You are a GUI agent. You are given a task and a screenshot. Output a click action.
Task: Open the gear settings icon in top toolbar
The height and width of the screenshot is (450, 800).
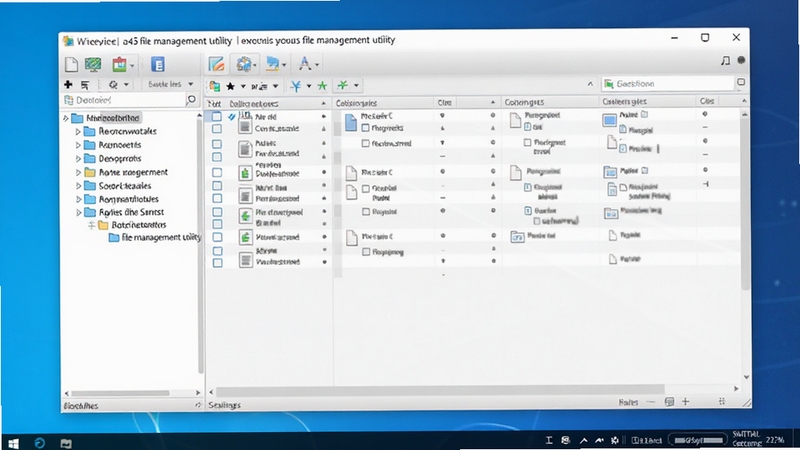tap(244, 64)
